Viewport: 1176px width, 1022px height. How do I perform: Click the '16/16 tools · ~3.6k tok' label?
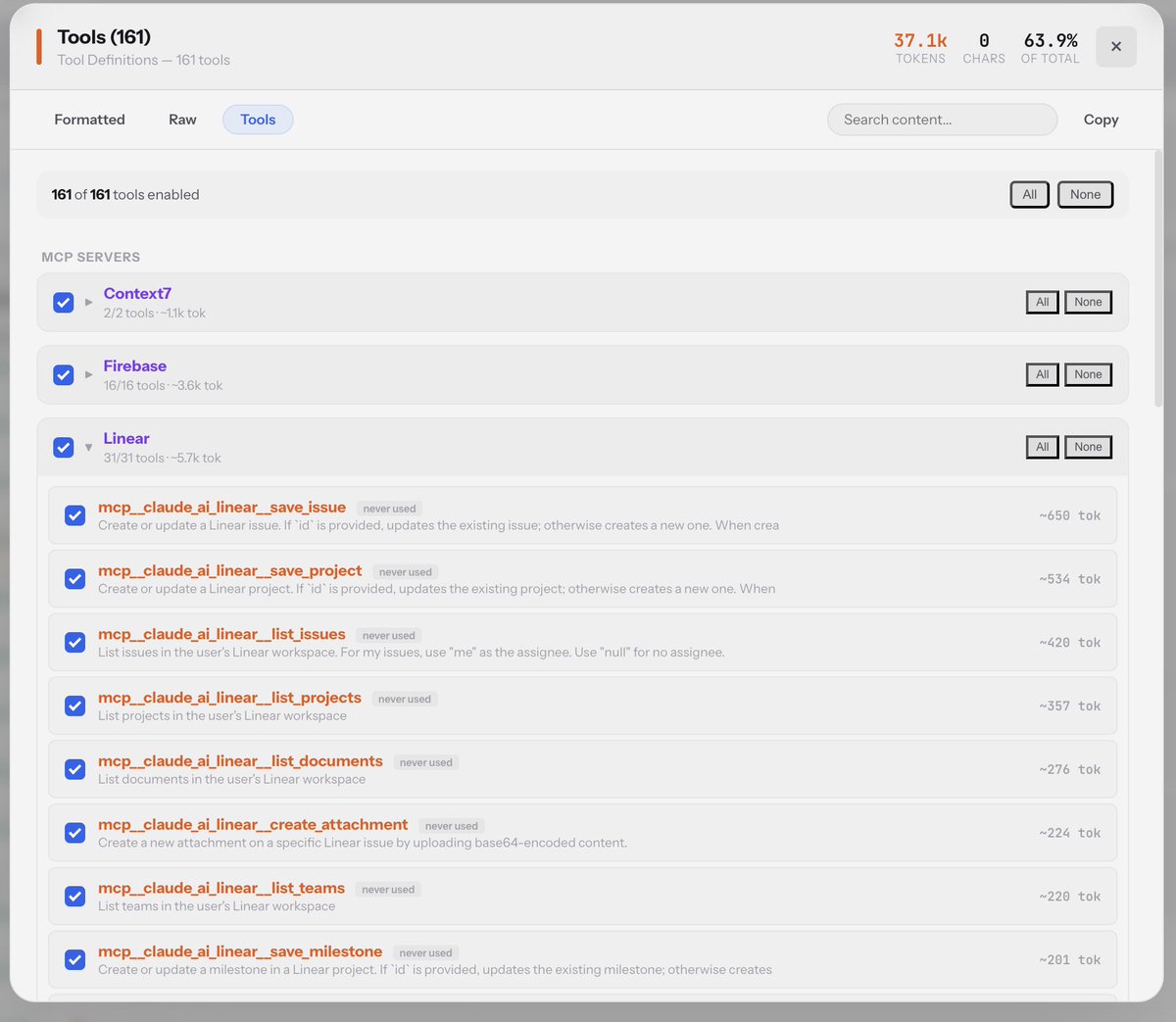tap(163, 385)
